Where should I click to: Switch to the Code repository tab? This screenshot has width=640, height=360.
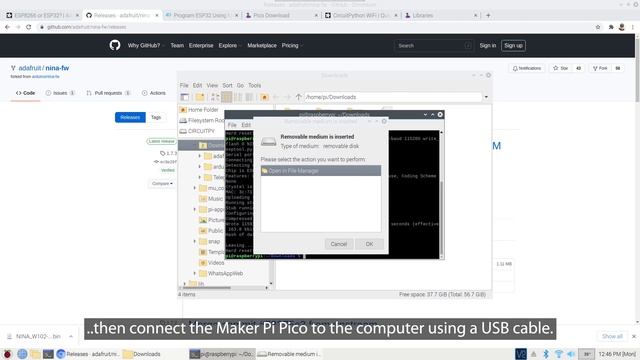click(25, 93)
